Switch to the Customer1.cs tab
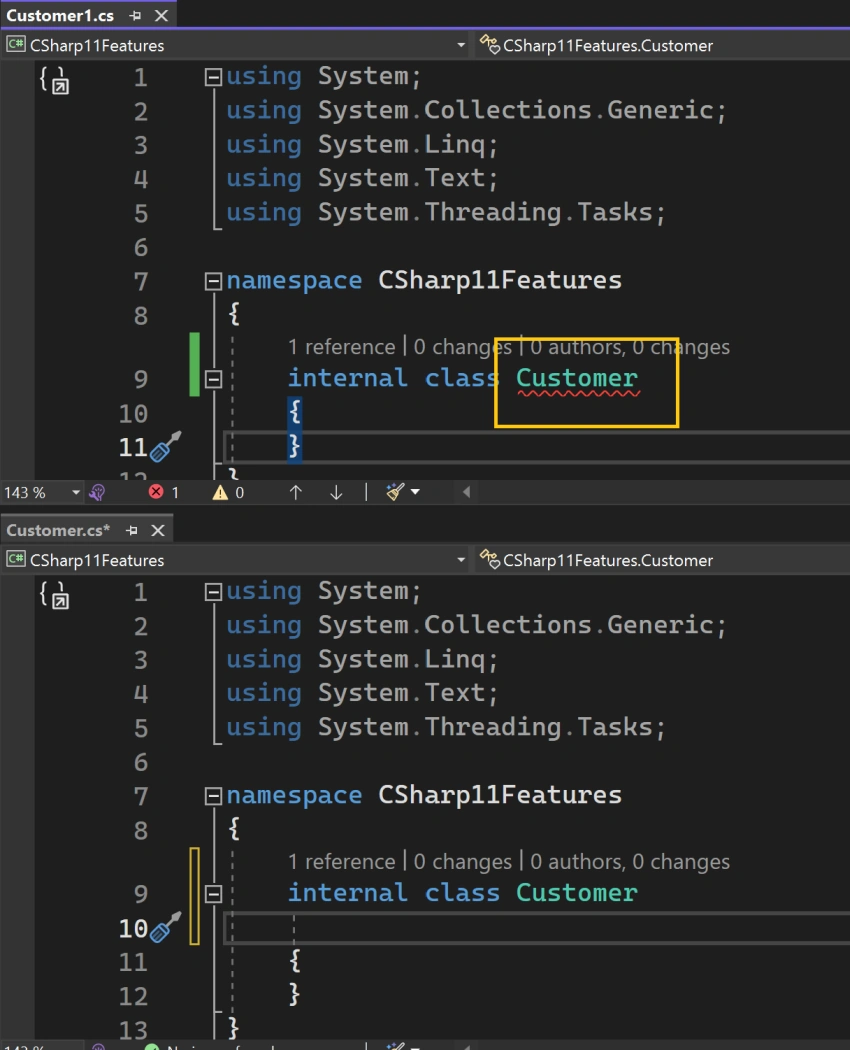 (x=60, y=15)
